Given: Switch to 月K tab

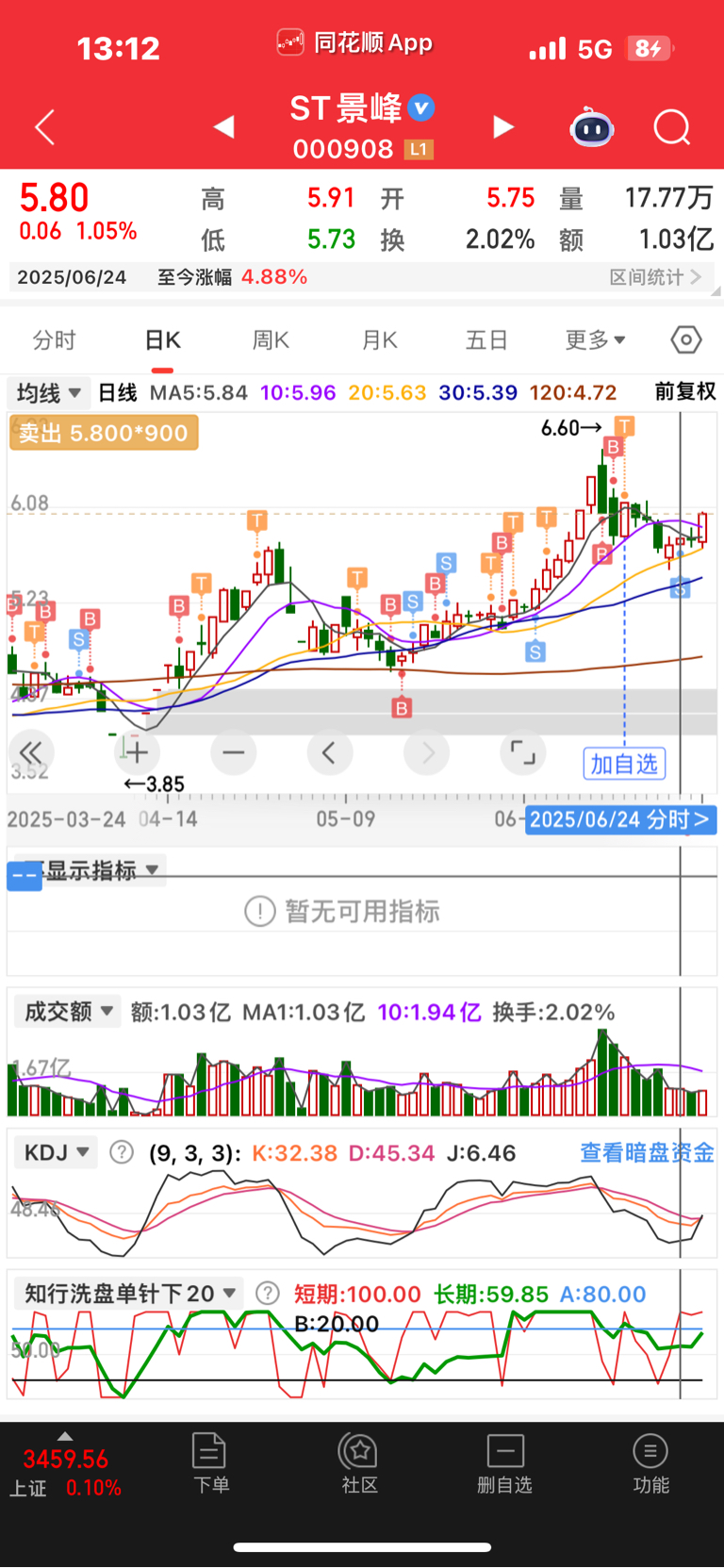Looking at the screenshot, I should point(379,340).
